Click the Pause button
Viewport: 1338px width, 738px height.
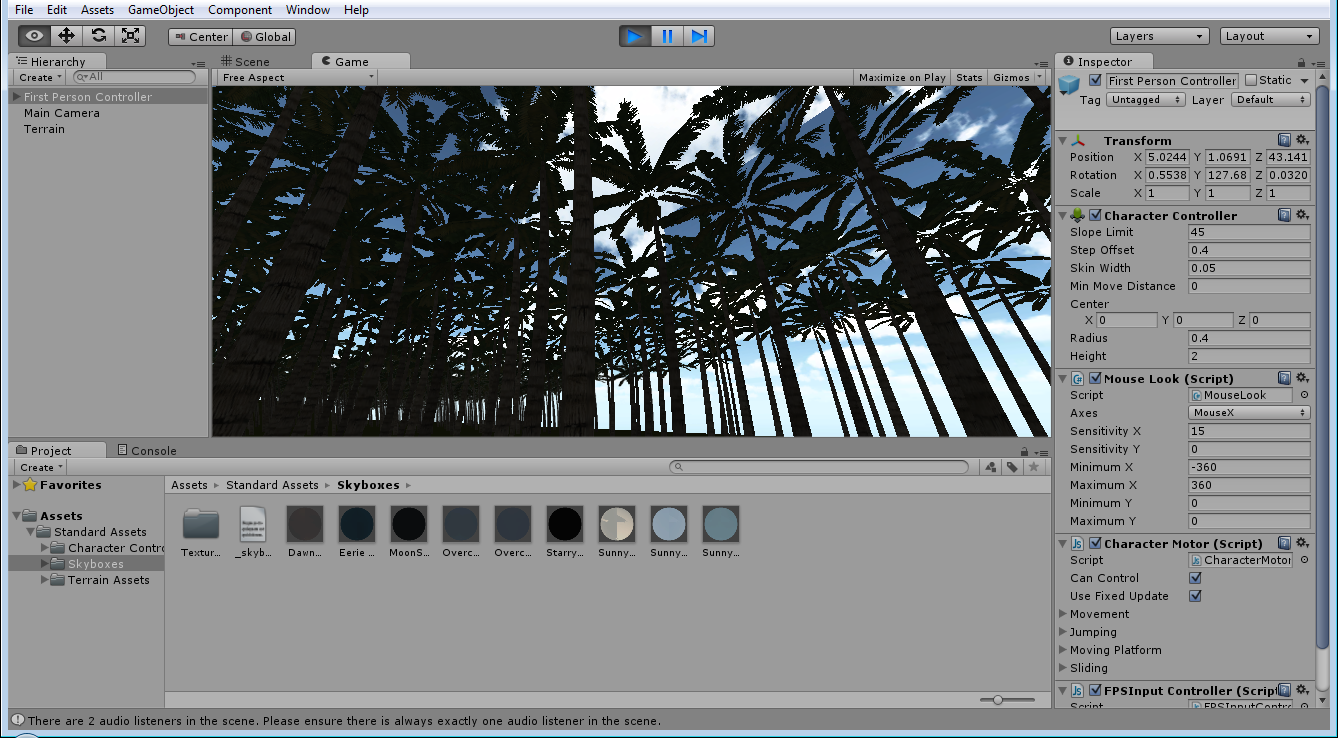[x=666, y=36]
